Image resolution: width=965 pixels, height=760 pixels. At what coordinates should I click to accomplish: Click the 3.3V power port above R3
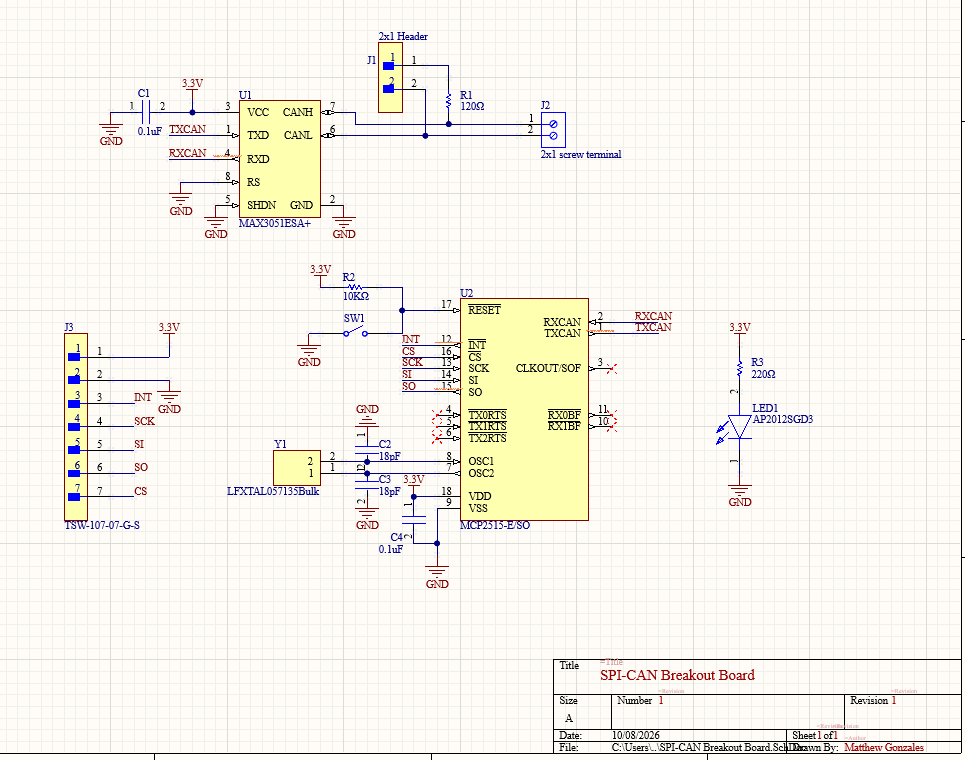point(740,329)
